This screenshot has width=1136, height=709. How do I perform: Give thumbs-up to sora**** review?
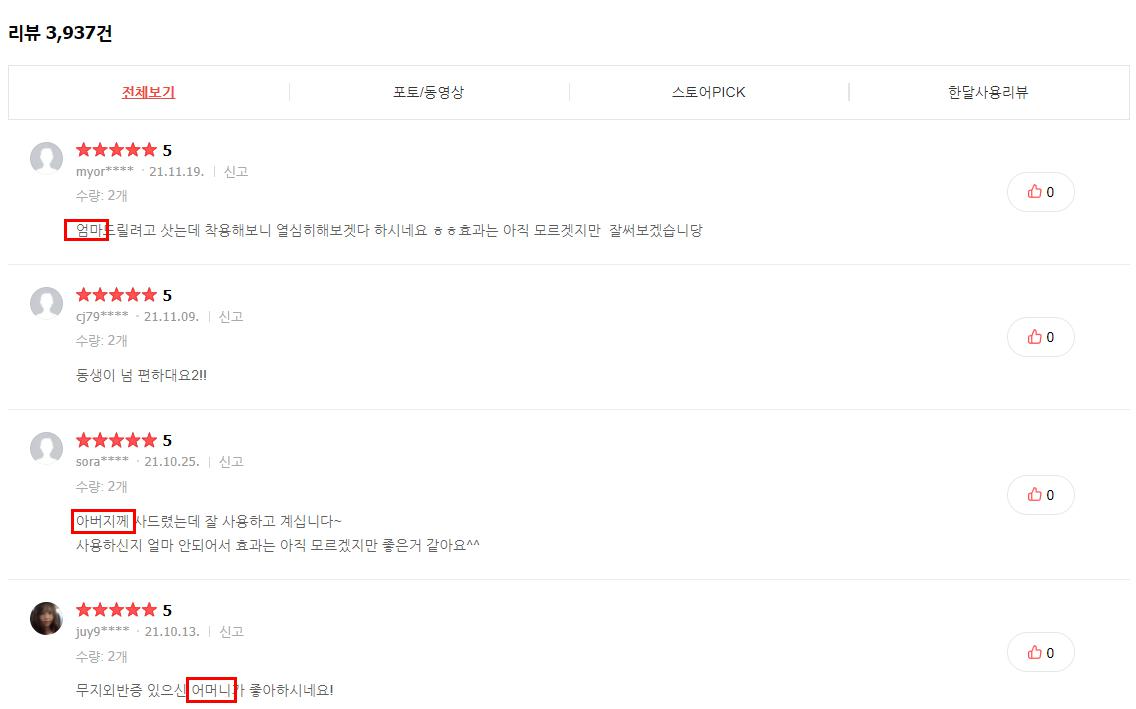1040,495
